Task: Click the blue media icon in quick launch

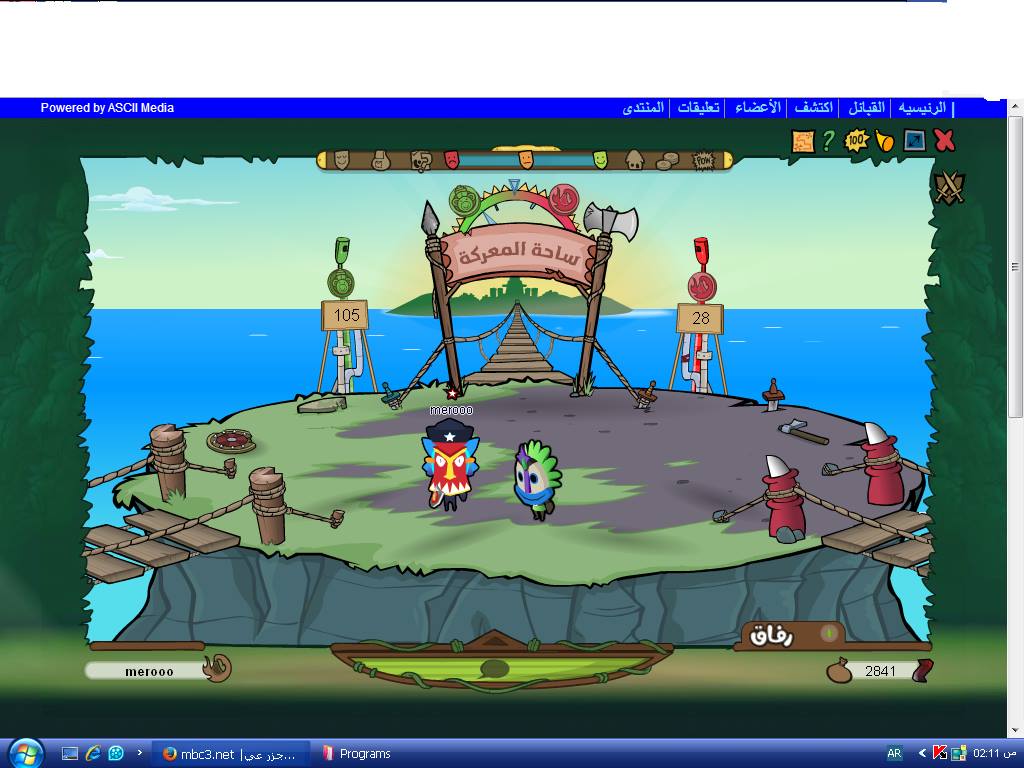Action: [116, 753]
